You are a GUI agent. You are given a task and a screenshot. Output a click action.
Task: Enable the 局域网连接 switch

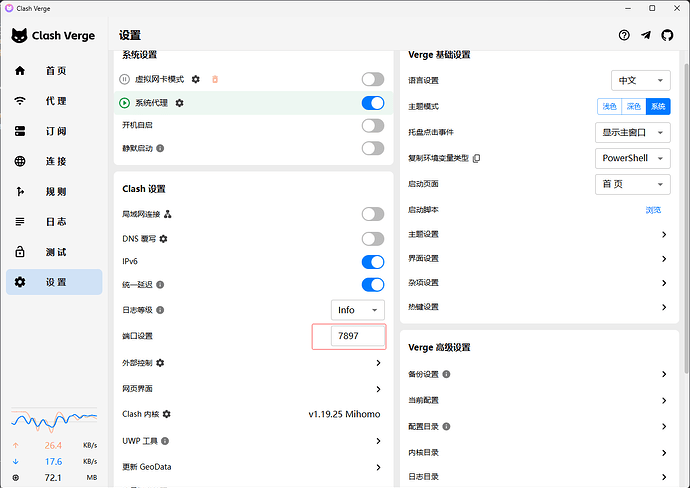(373, 214)
